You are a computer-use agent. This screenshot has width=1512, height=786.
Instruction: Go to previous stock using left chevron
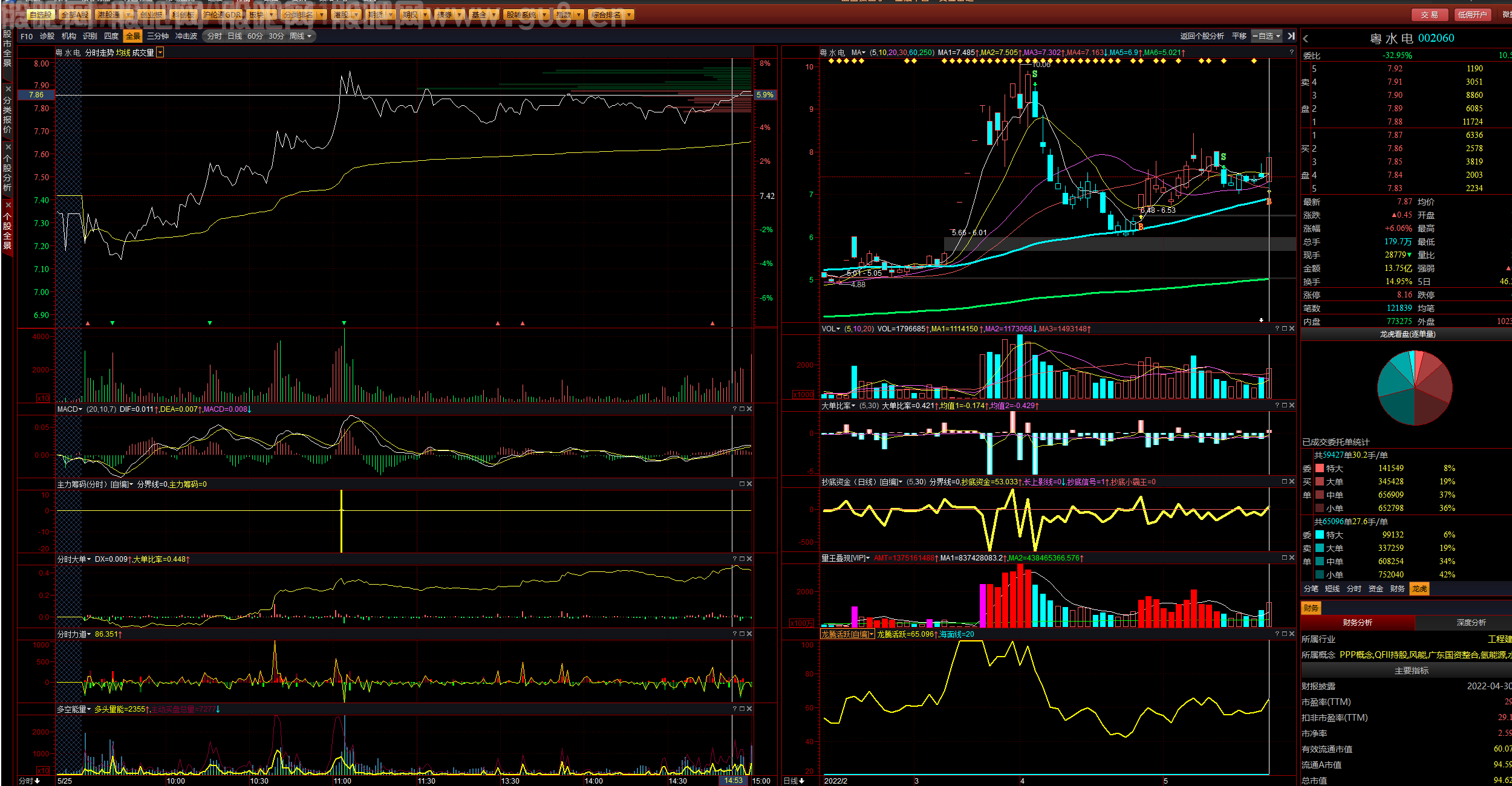pyautogui.click(x=1306, y=39)
